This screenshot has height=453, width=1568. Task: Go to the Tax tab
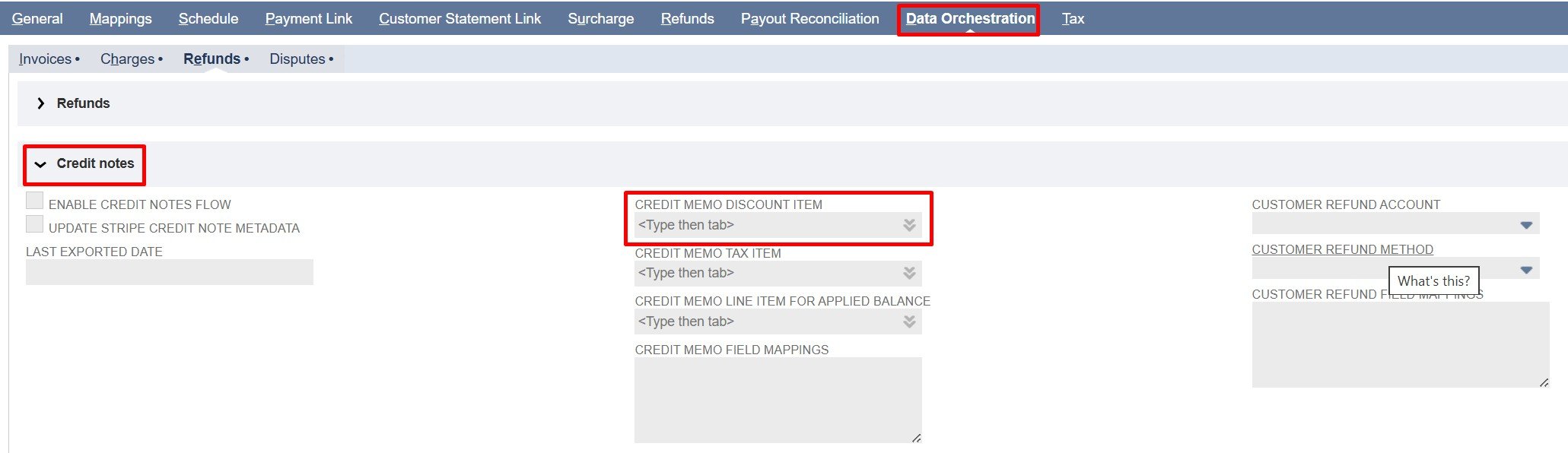[x=1073, y=19]
